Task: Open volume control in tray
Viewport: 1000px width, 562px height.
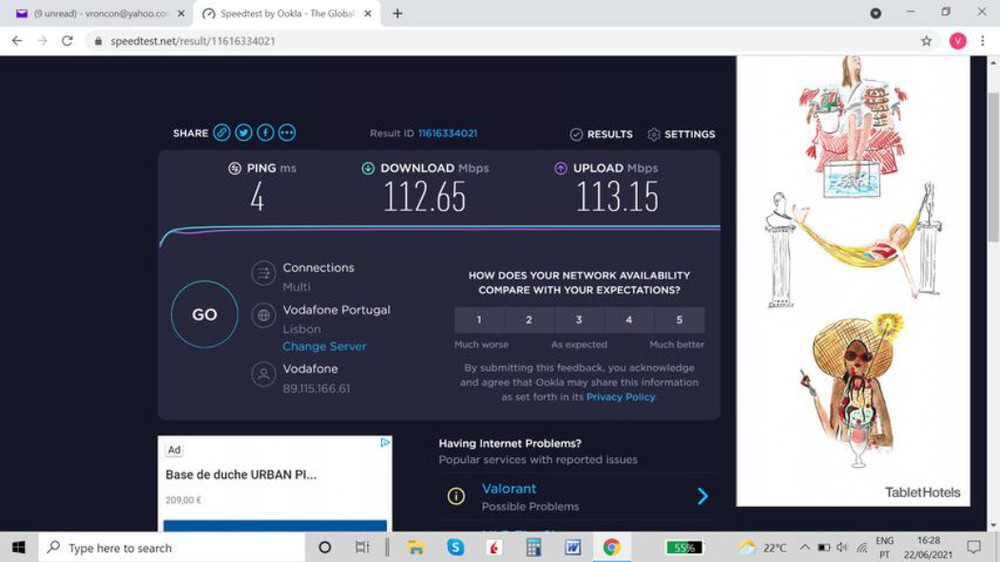Action: pyautogui.click(x=842, y=547)
